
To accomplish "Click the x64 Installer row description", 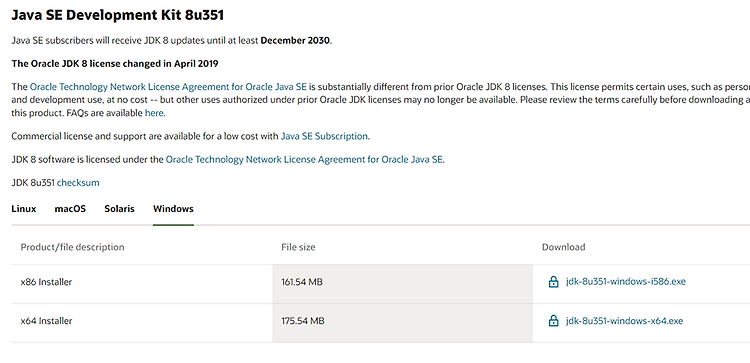I will coord(46,321).
